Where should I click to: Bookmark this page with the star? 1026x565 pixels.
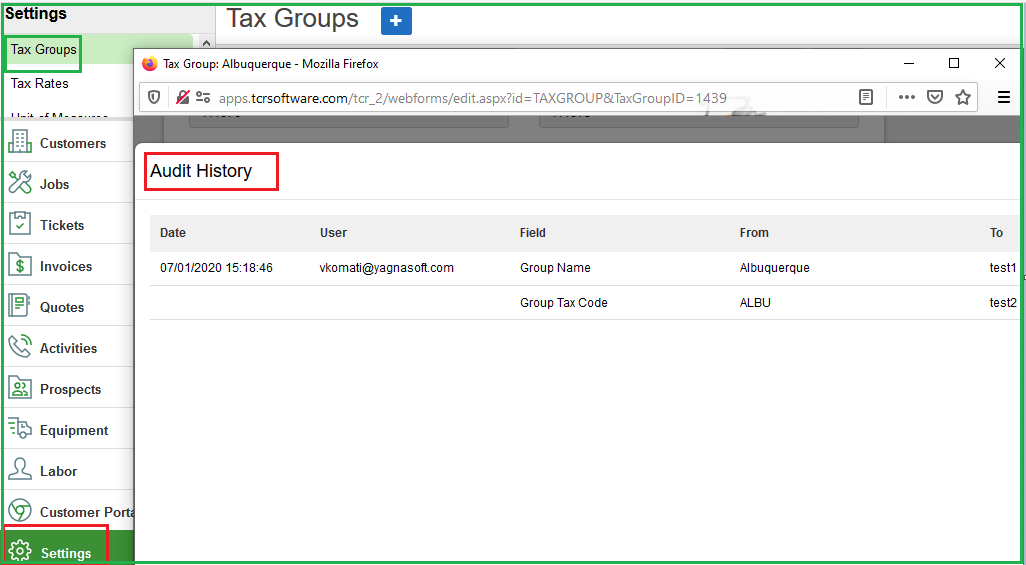(x=963, y=98)
